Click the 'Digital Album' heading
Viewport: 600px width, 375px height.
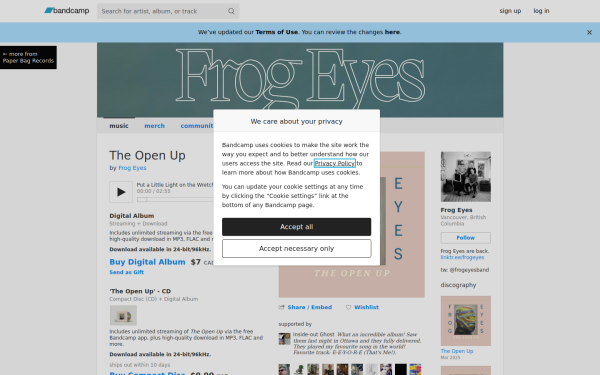[x=132, y=216]
